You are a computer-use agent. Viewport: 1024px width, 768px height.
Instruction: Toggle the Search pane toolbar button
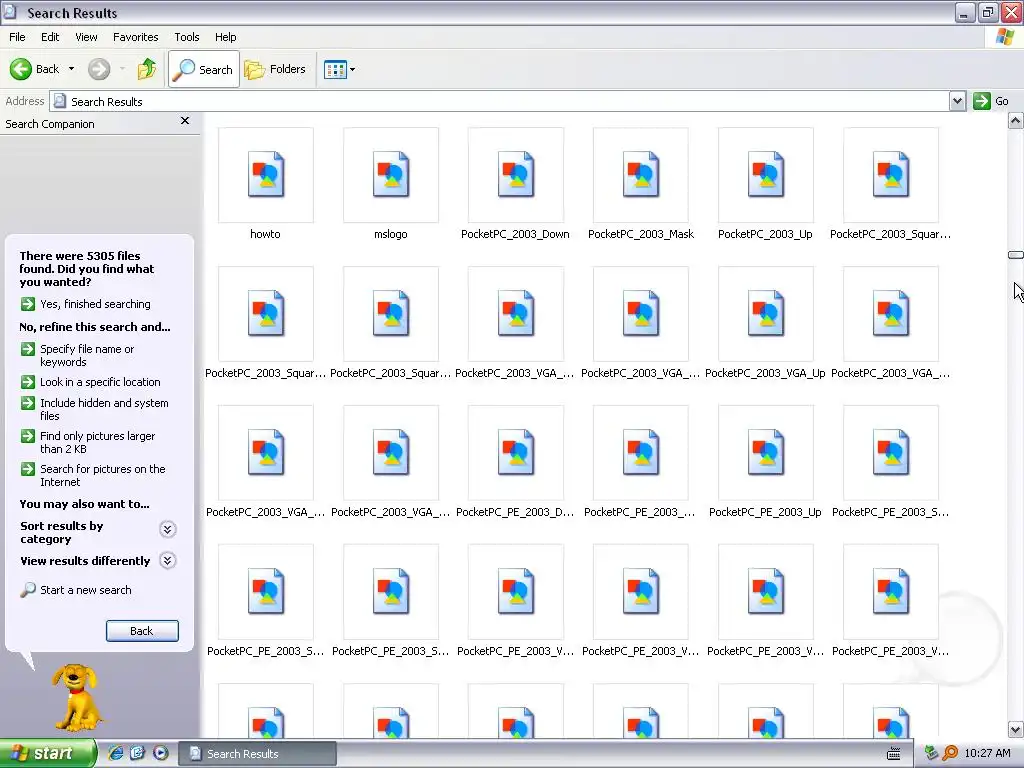(x=204, y=69)
